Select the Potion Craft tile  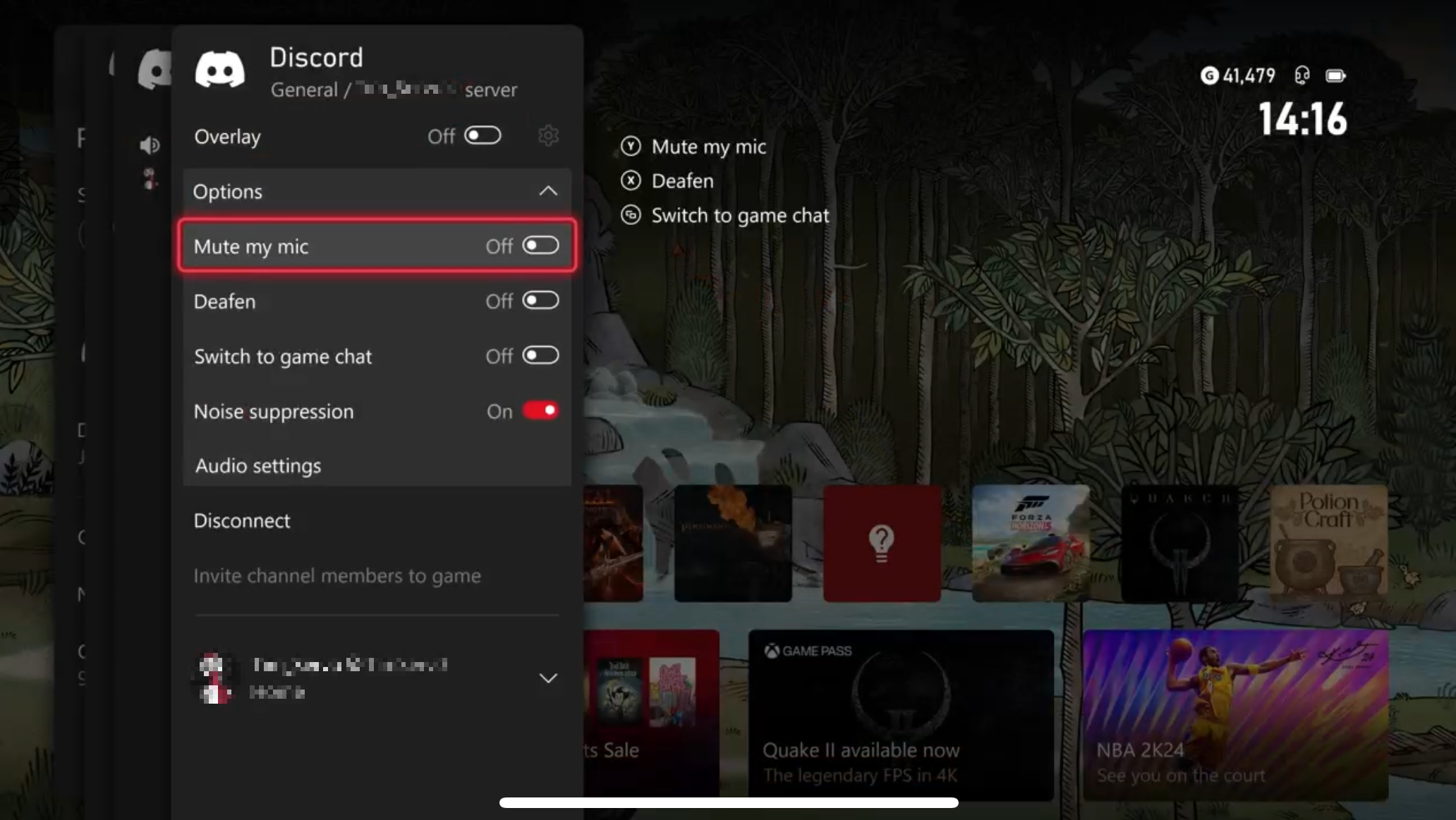(1328, 543)
